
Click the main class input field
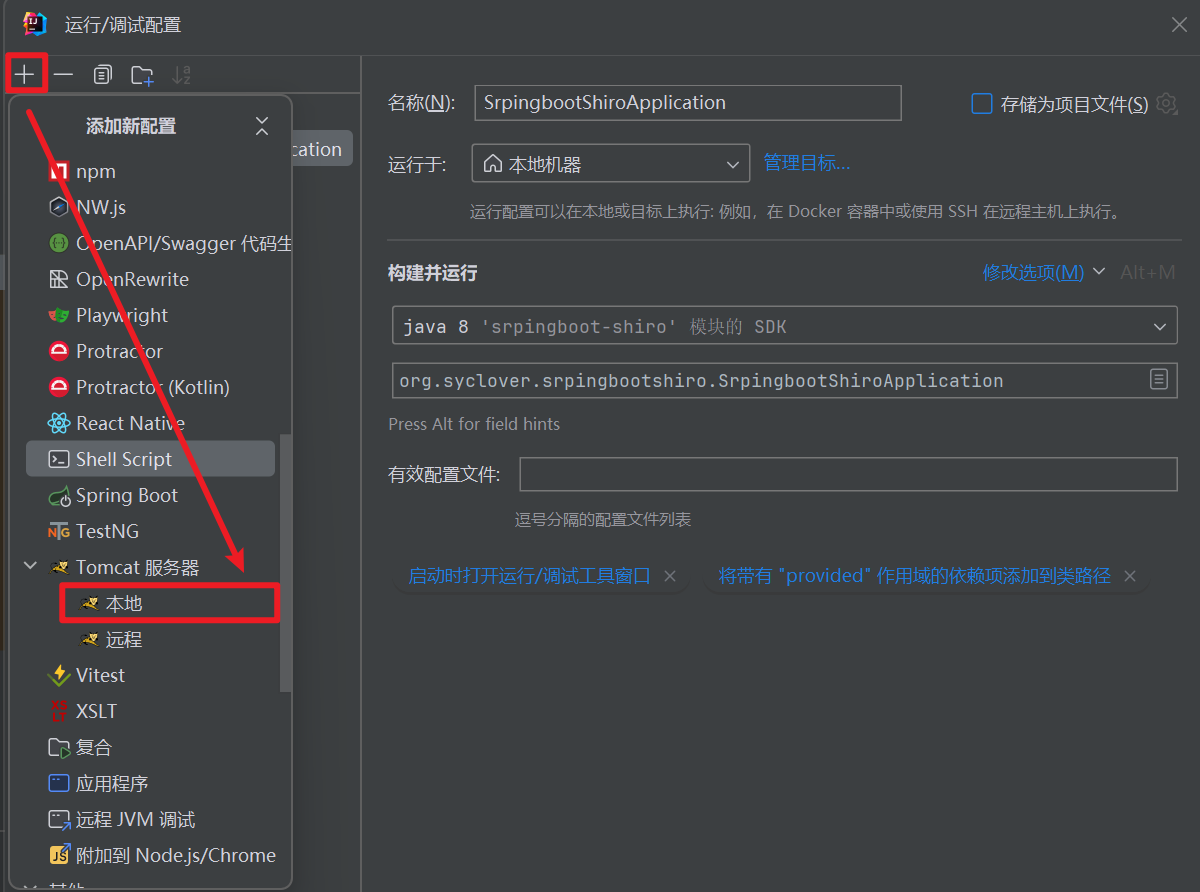[785, 380]
